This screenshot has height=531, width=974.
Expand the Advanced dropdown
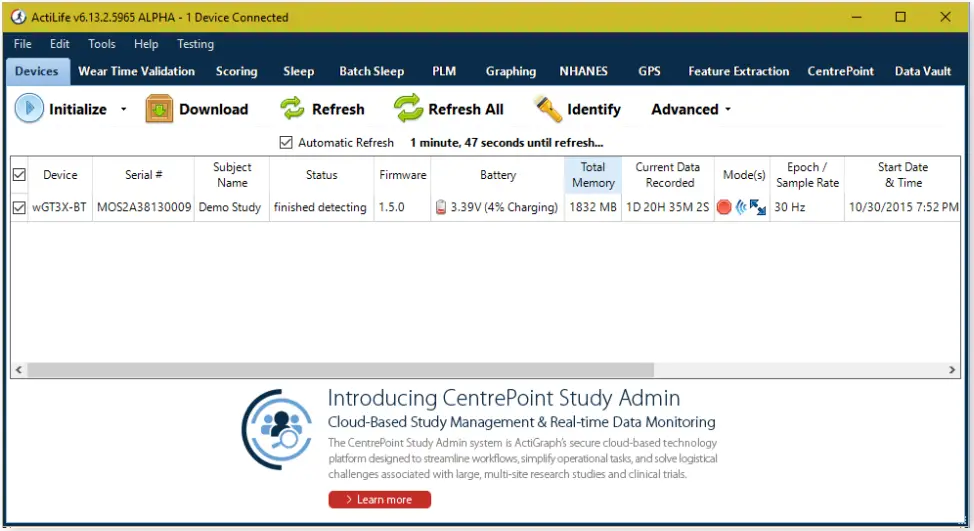[x=729, y=109]
